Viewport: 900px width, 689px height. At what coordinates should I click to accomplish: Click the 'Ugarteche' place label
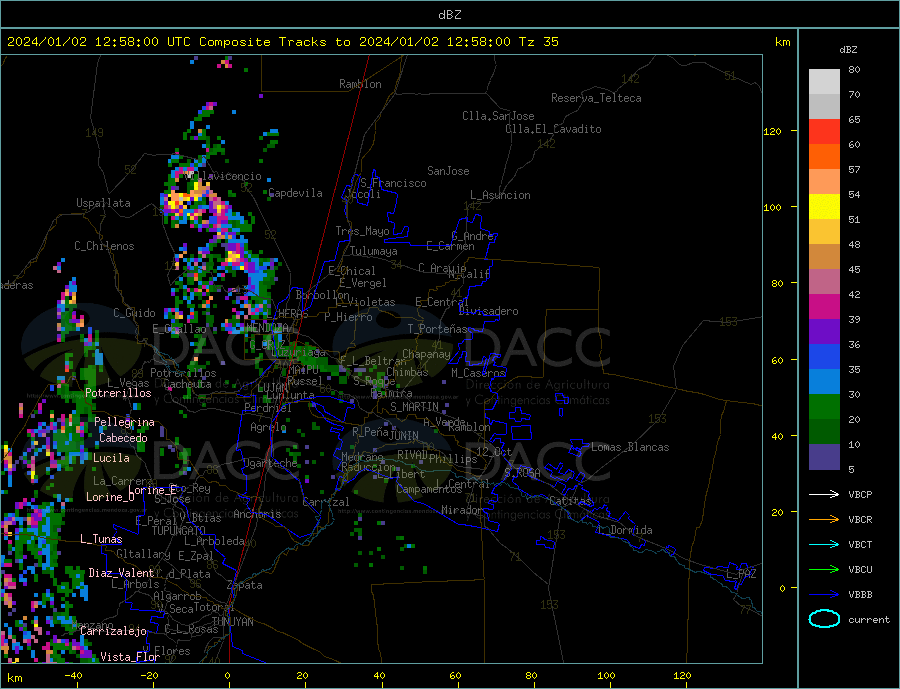pyautogui.click(x=270, y=463)
